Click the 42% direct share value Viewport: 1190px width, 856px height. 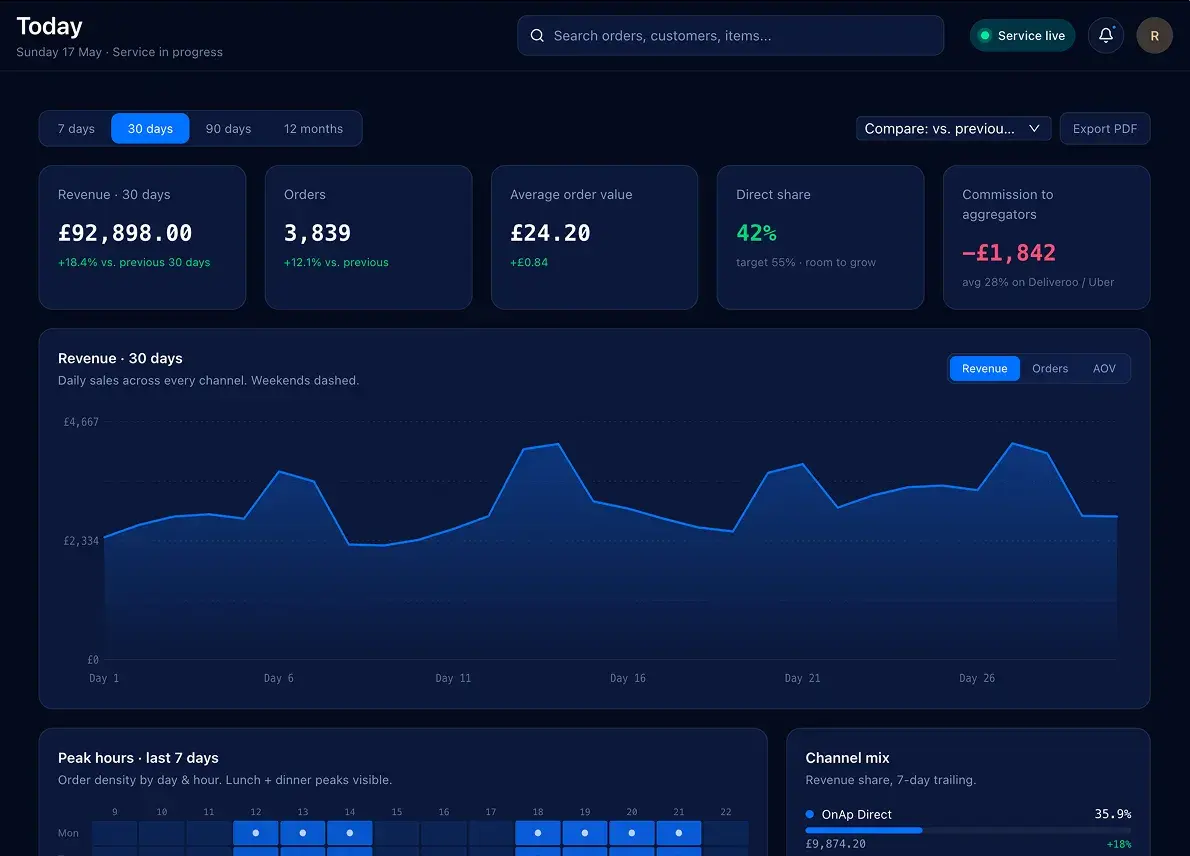[756, 233]
